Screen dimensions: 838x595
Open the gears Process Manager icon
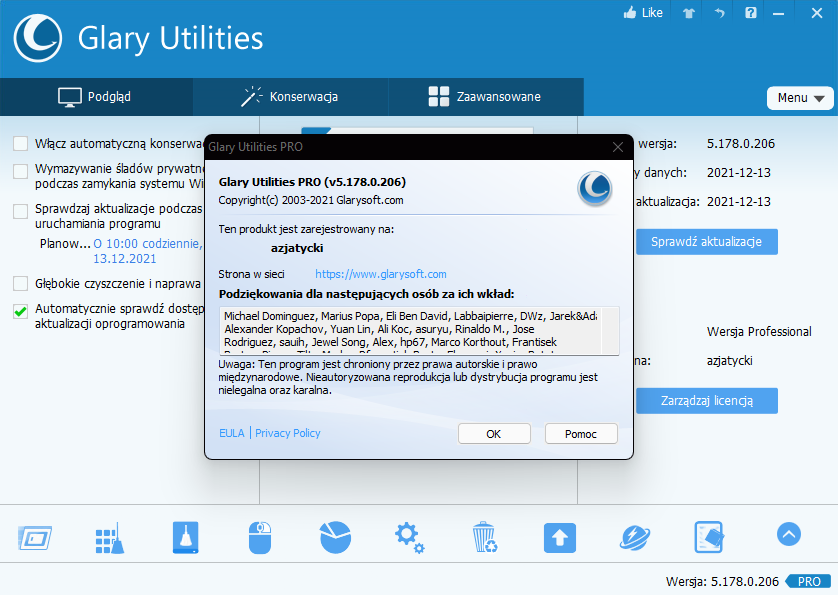tap(409, 538)
